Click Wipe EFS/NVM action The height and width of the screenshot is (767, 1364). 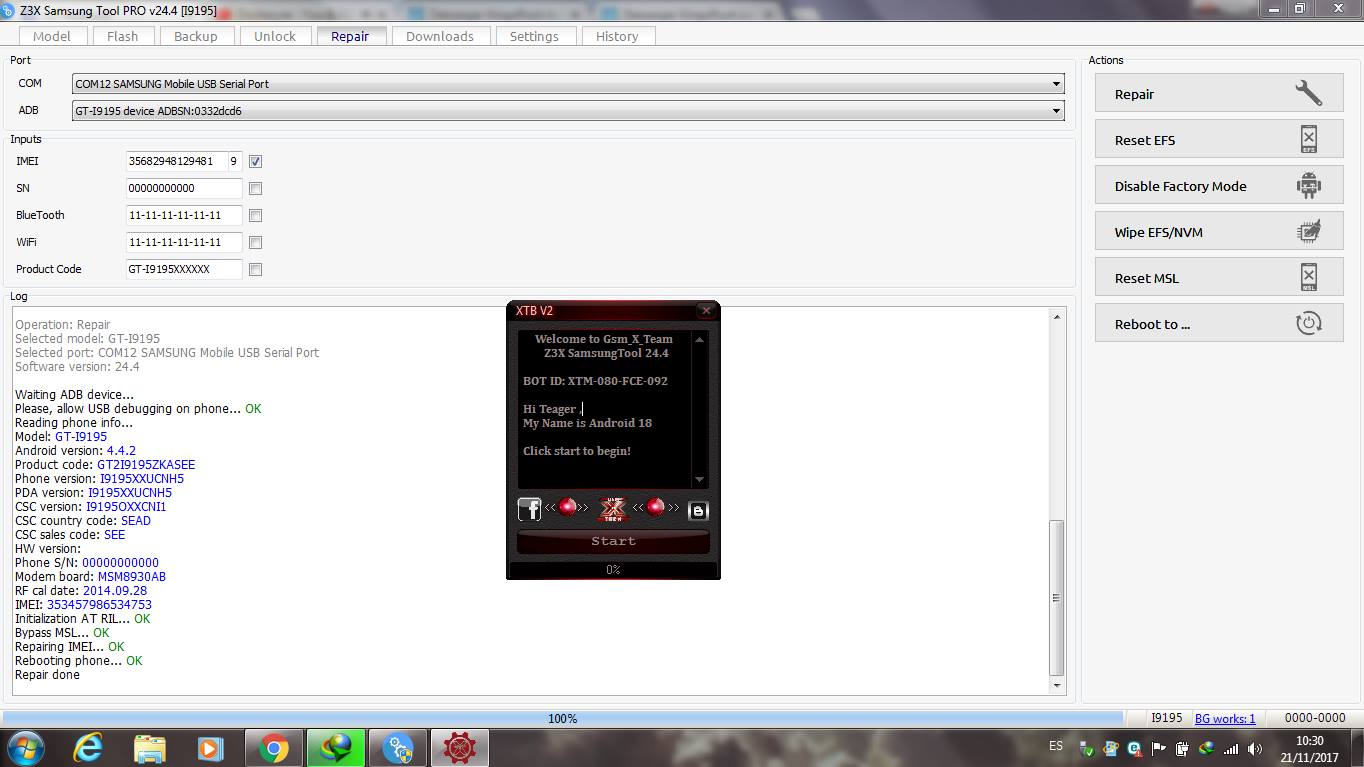[x=1219, y=232]
